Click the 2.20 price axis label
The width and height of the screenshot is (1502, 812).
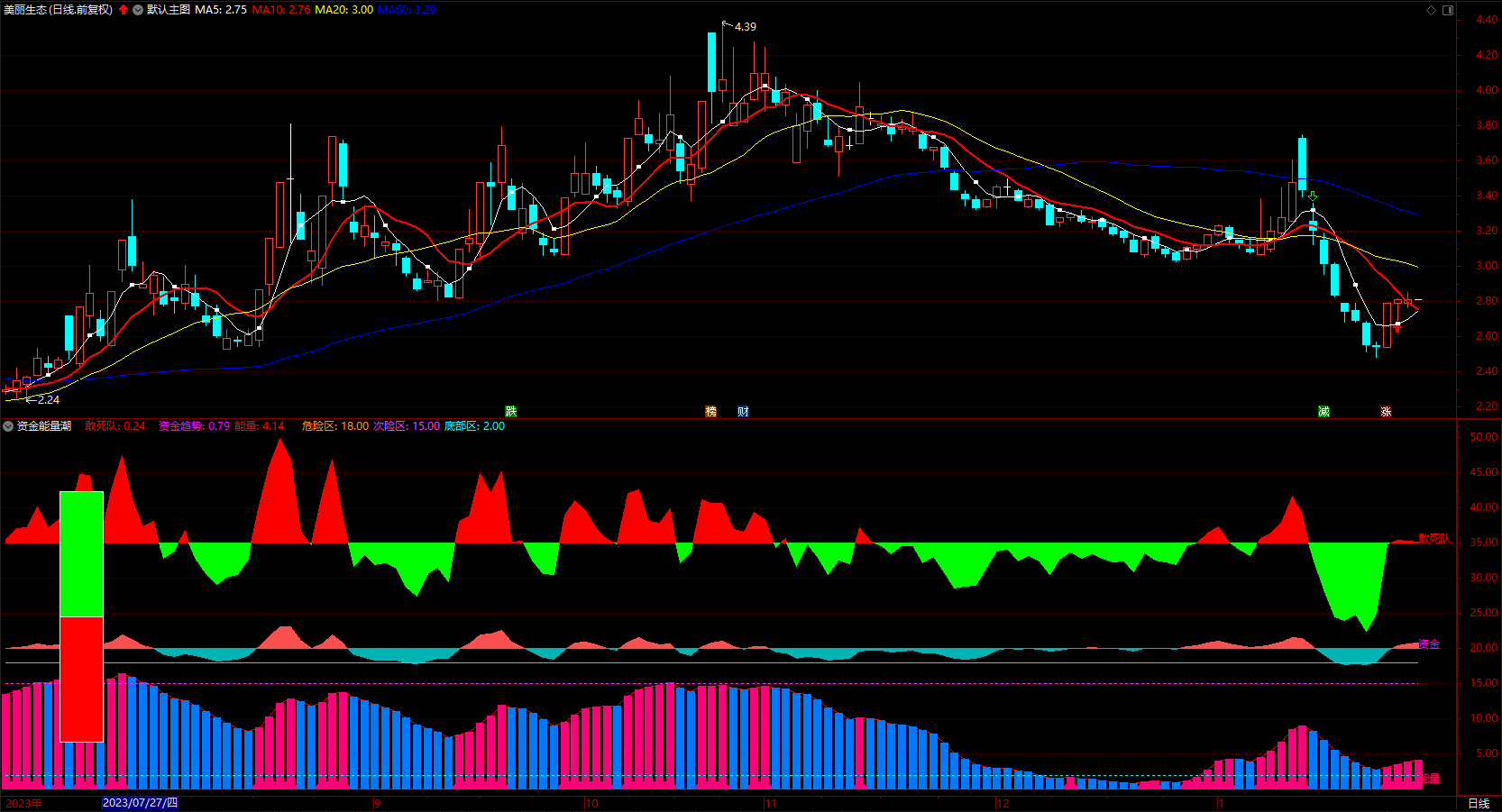point(1487,406)
